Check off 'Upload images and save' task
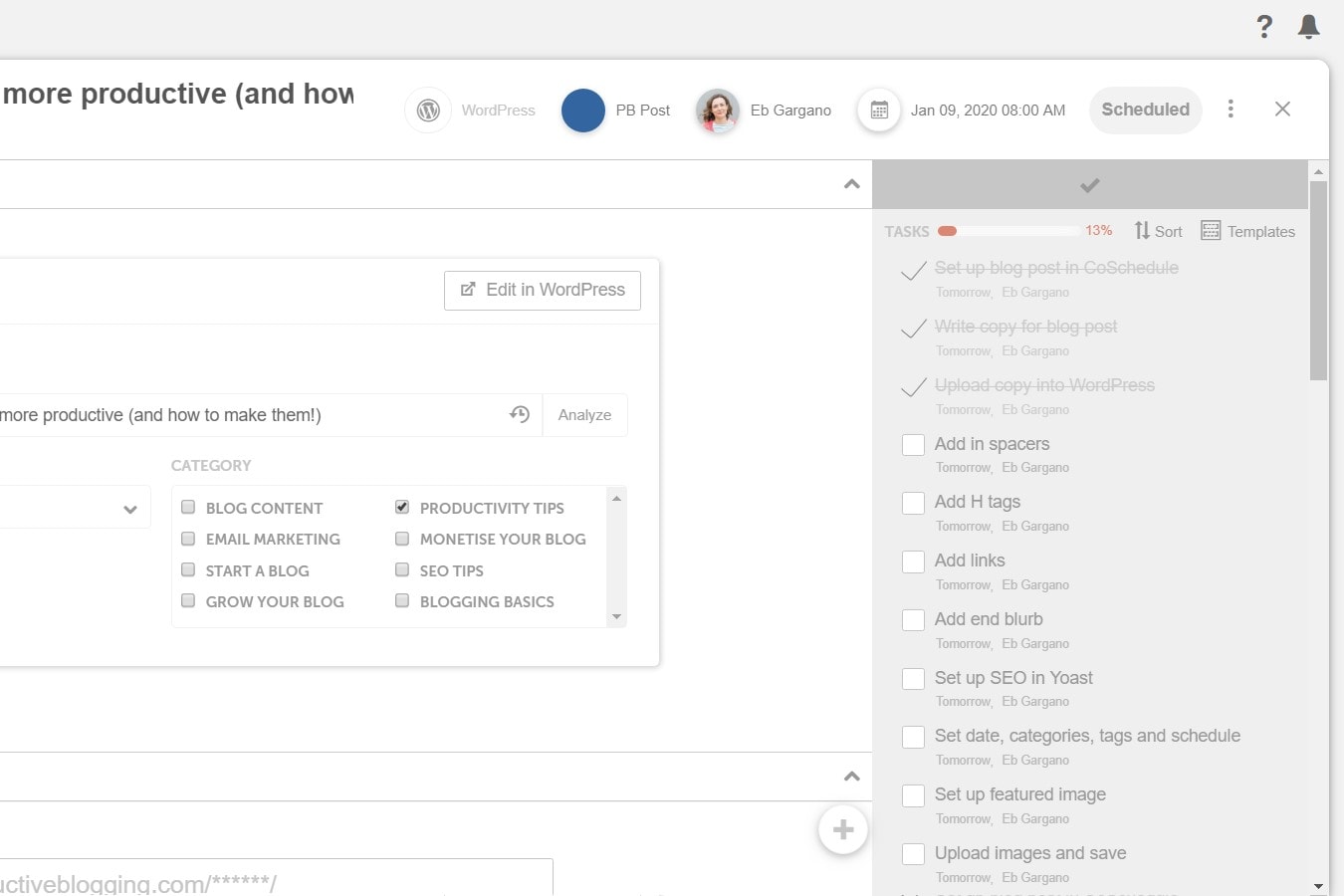Screen dimensions: 1344x896 (x=913, y=854)
